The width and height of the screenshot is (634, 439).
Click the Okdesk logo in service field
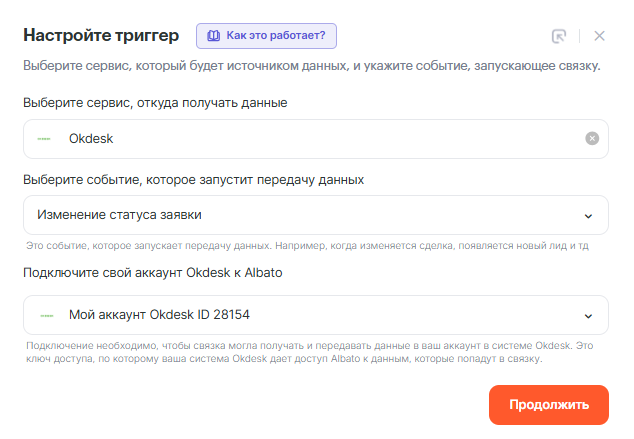(44, 139)
